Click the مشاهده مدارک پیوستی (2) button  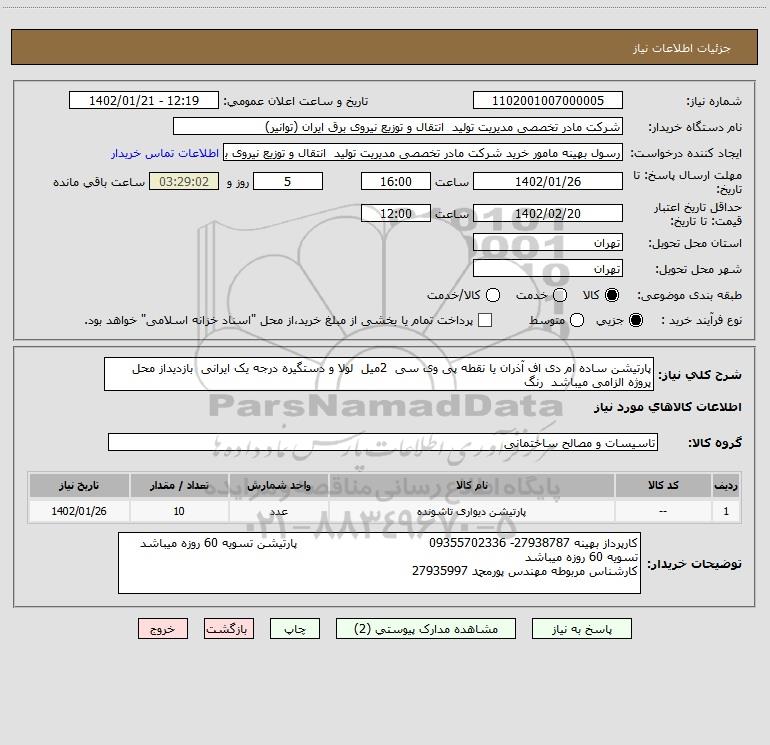[x=426, y=629]
